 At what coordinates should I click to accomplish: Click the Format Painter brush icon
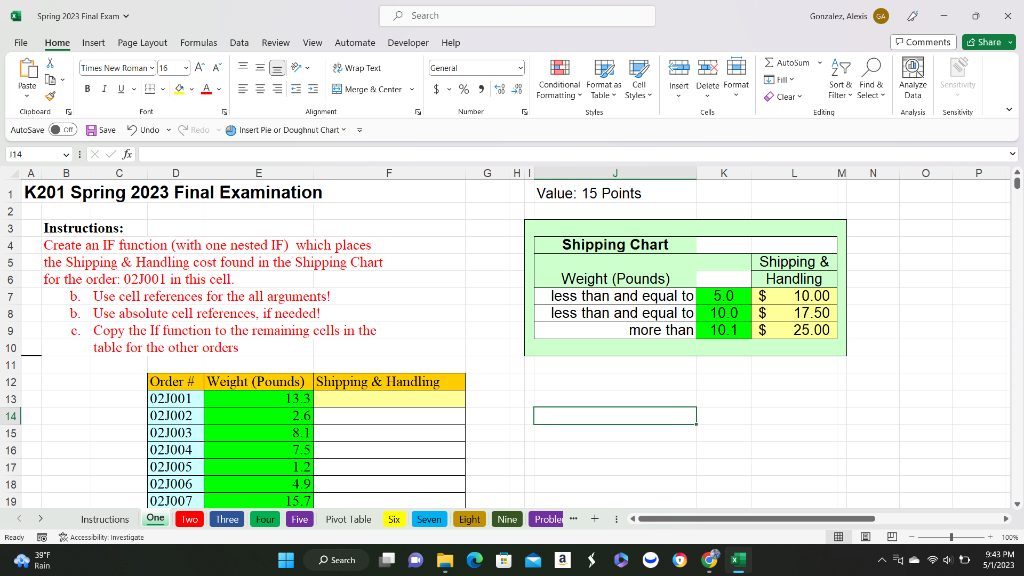pos(50,96)
